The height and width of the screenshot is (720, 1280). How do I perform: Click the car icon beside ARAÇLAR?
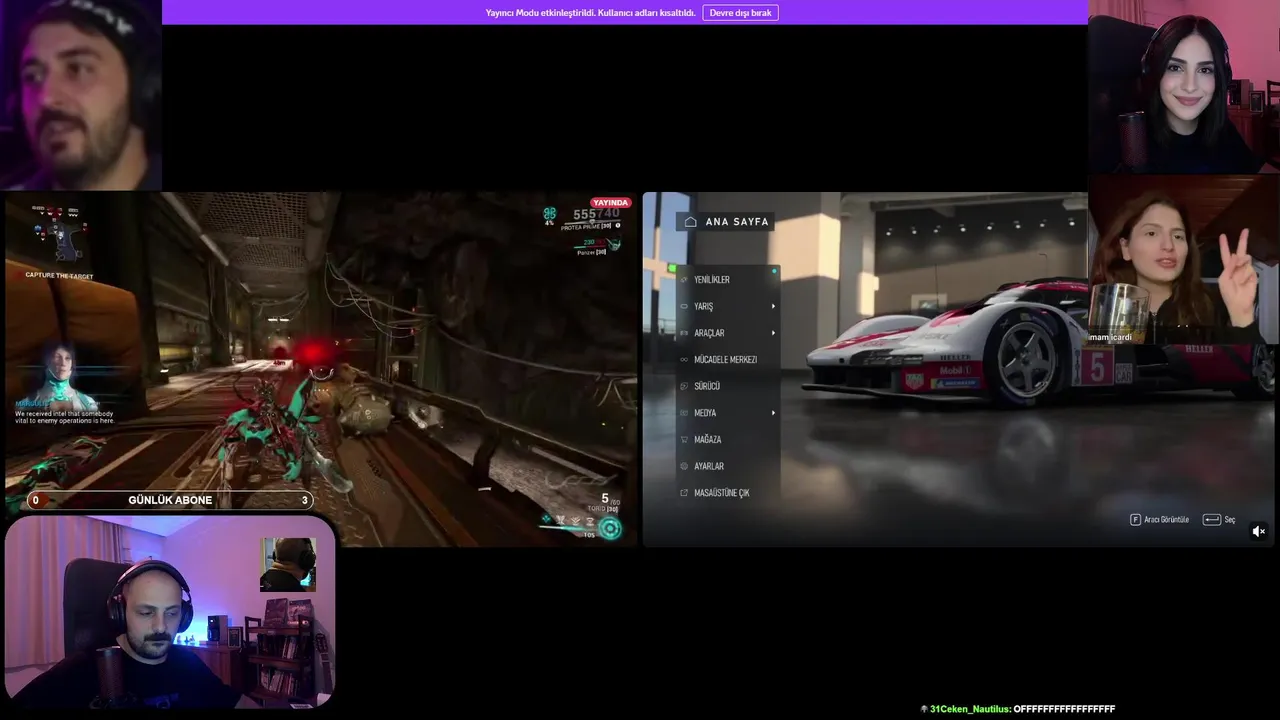tap(684, 333)
